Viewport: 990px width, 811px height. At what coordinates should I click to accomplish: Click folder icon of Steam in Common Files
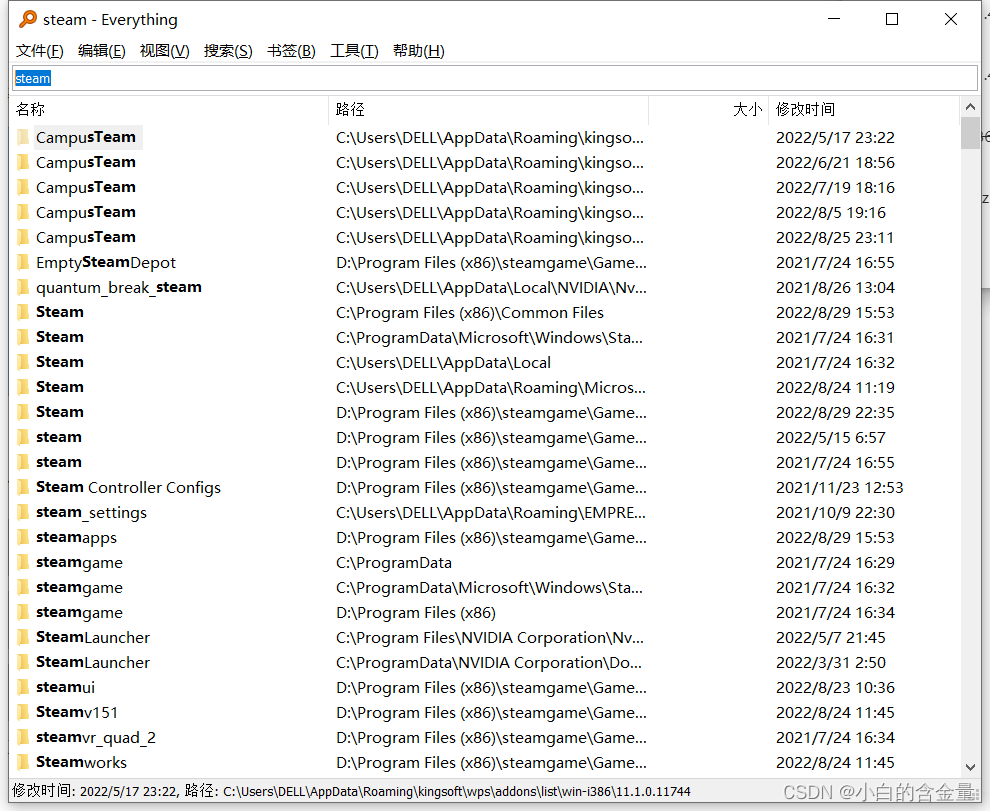[23, 312]
